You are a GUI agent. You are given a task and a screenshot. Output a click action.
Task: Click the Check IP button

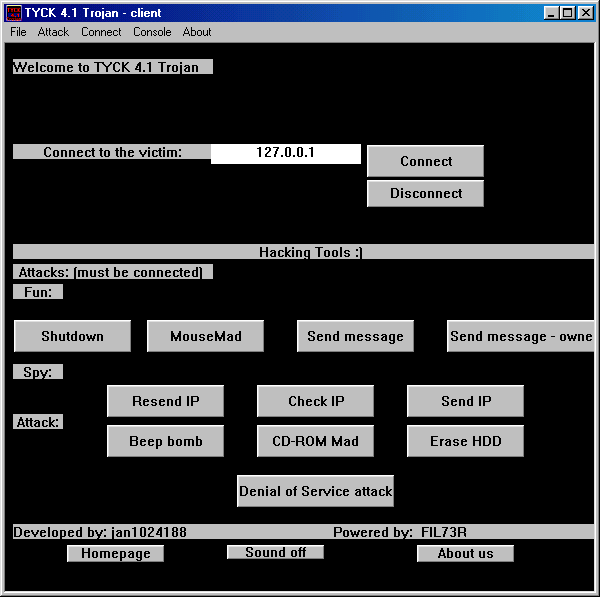pos(315,401)
